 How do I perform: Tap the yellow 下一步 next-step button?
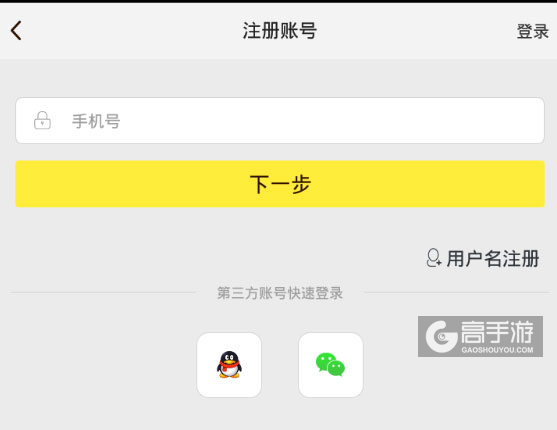click(x=280, y=184)
